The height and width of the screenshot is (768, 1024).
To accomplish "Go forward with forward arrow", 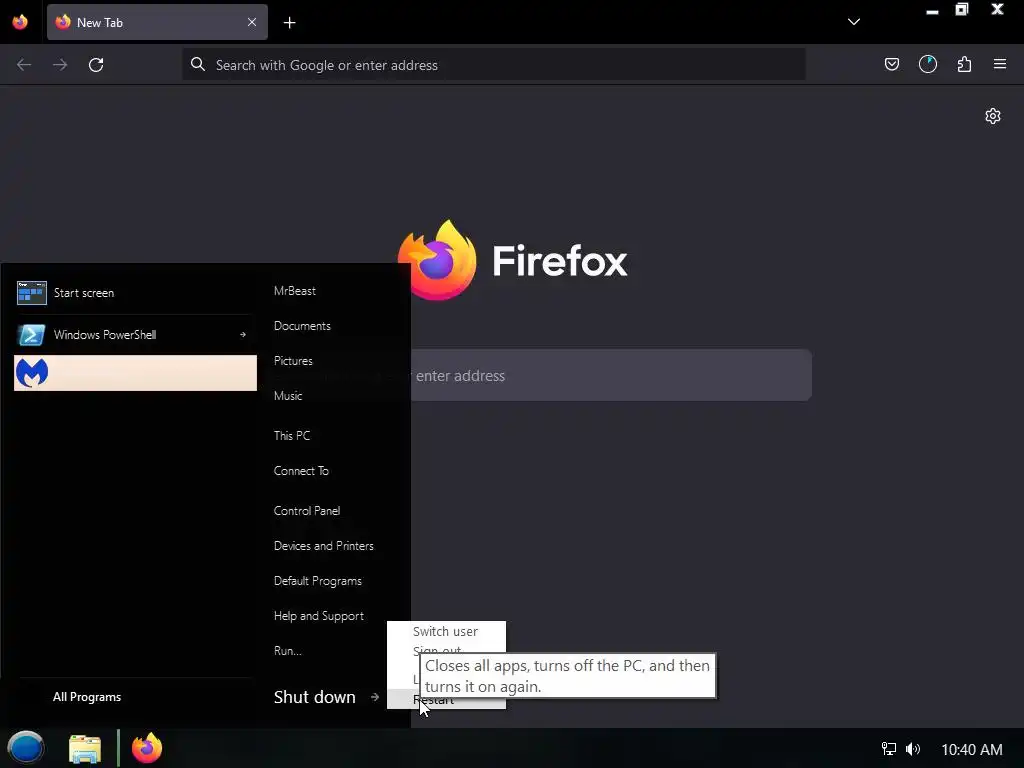I will (x=60, y=65).
